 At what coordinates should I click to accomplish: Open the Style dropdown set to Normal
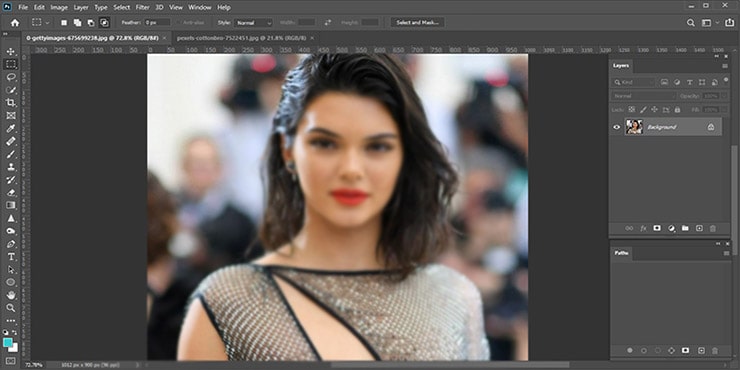point(254,22)
